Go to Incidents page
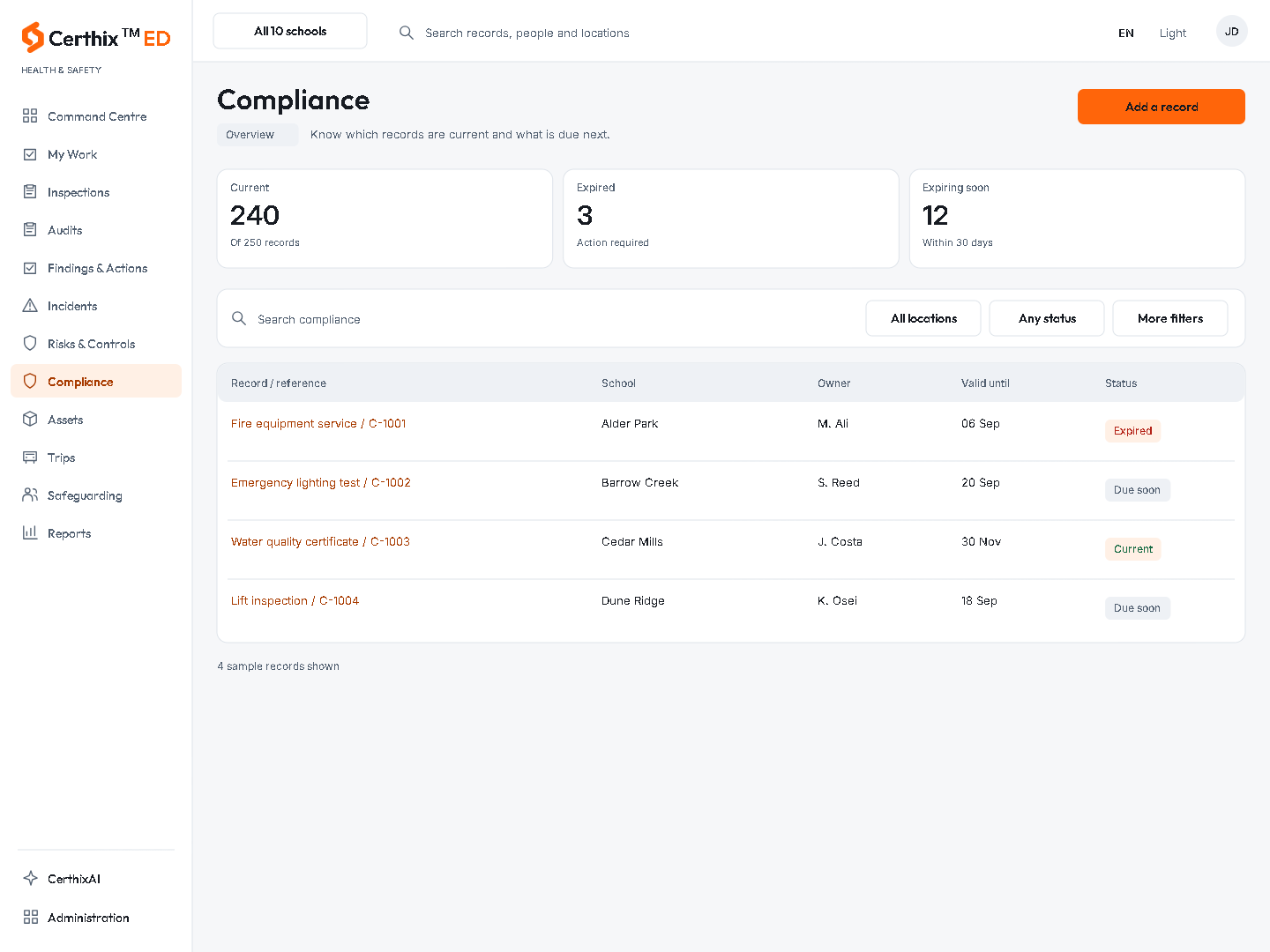This screenshot has width=1270, height=952. (96, 306)
